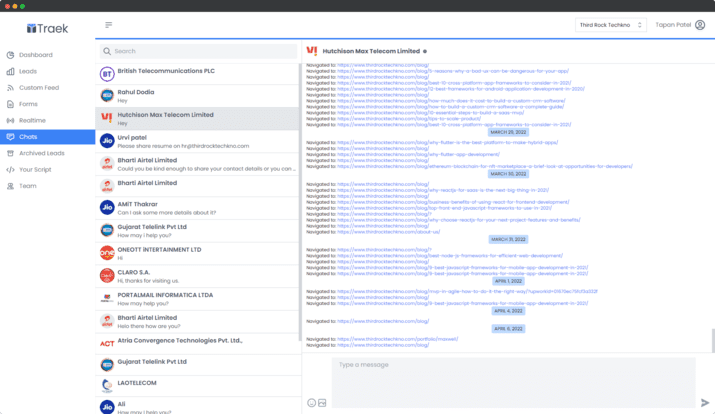Click the Your Script code icon
This screenshot has width=715, height=414.
click(10, 170)
